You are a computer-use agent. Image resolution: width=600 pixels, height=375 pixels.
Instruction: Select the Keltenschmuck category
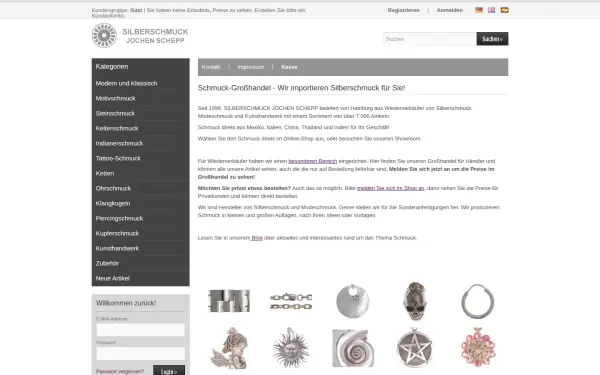[117, 128]
